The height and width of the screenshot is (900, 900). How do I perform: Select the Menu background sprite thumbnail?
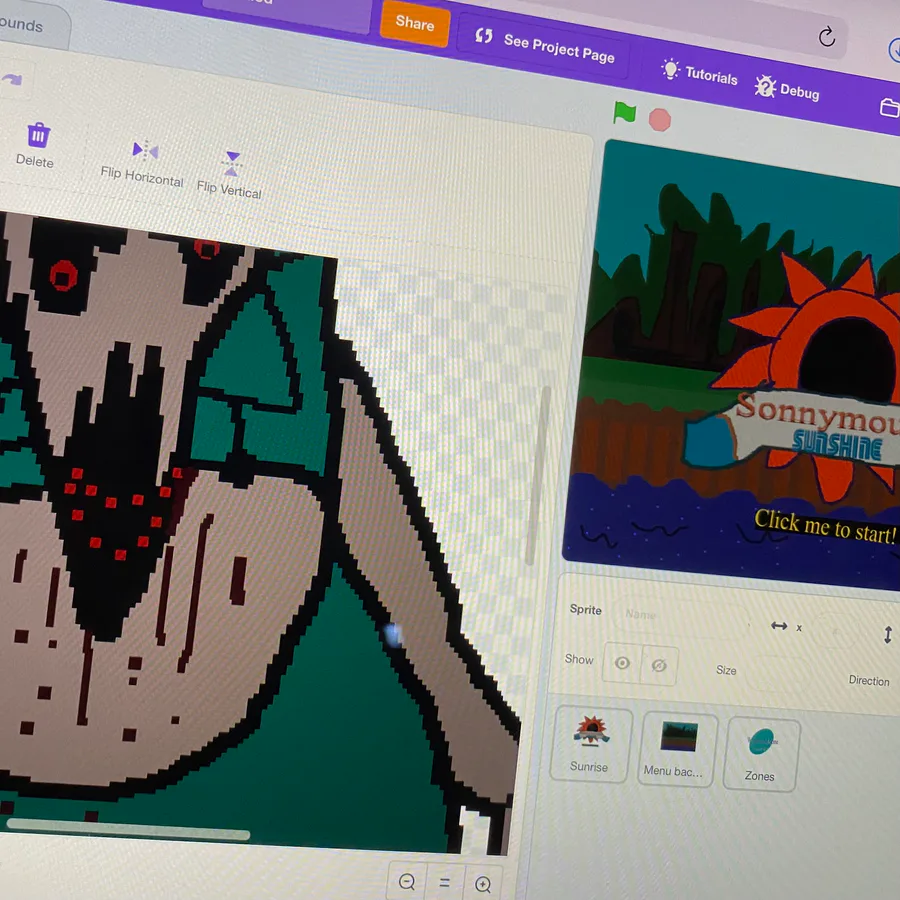click(x=677, y=750)
